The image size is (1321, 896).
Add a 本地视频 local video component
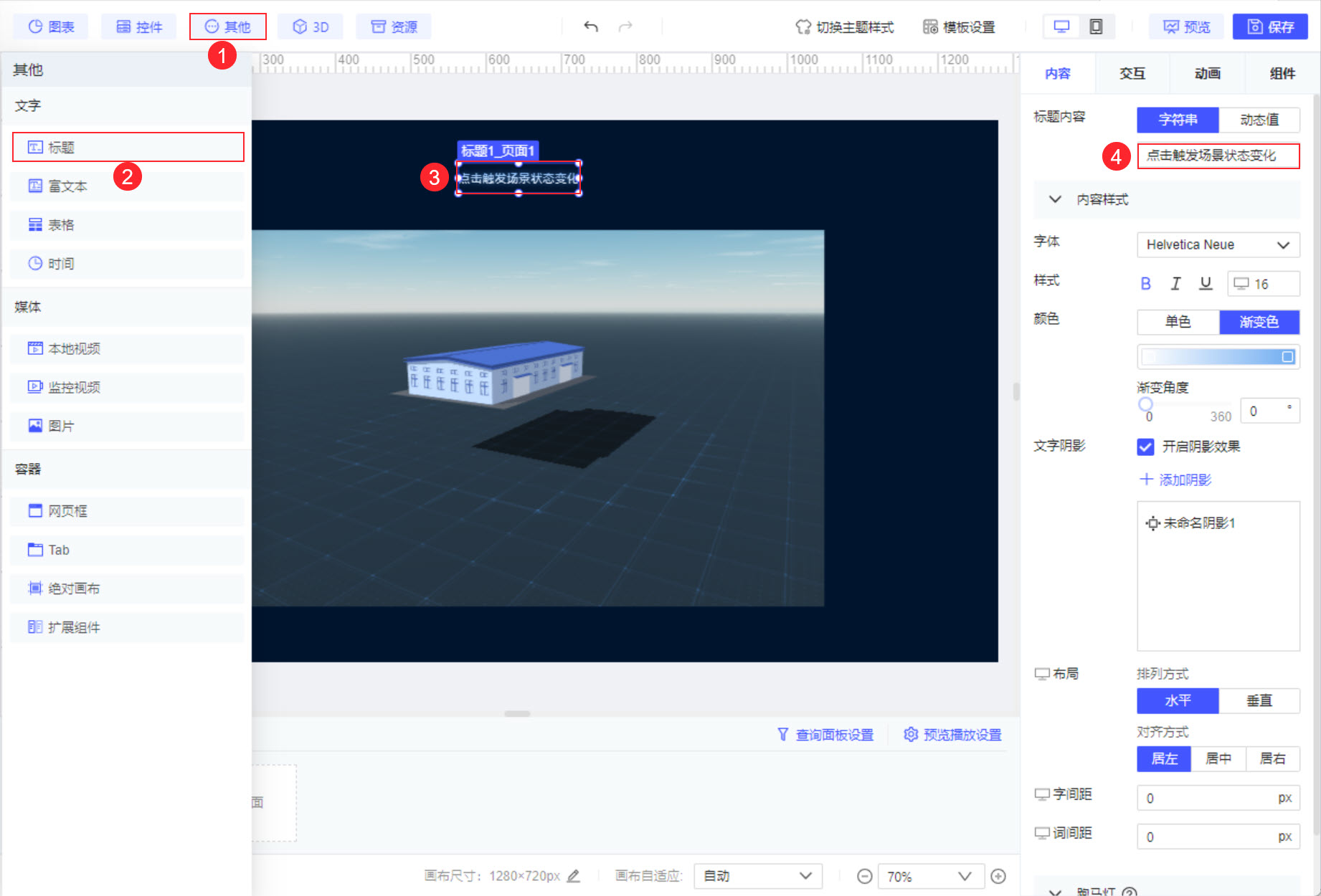(x=128, y=348)
